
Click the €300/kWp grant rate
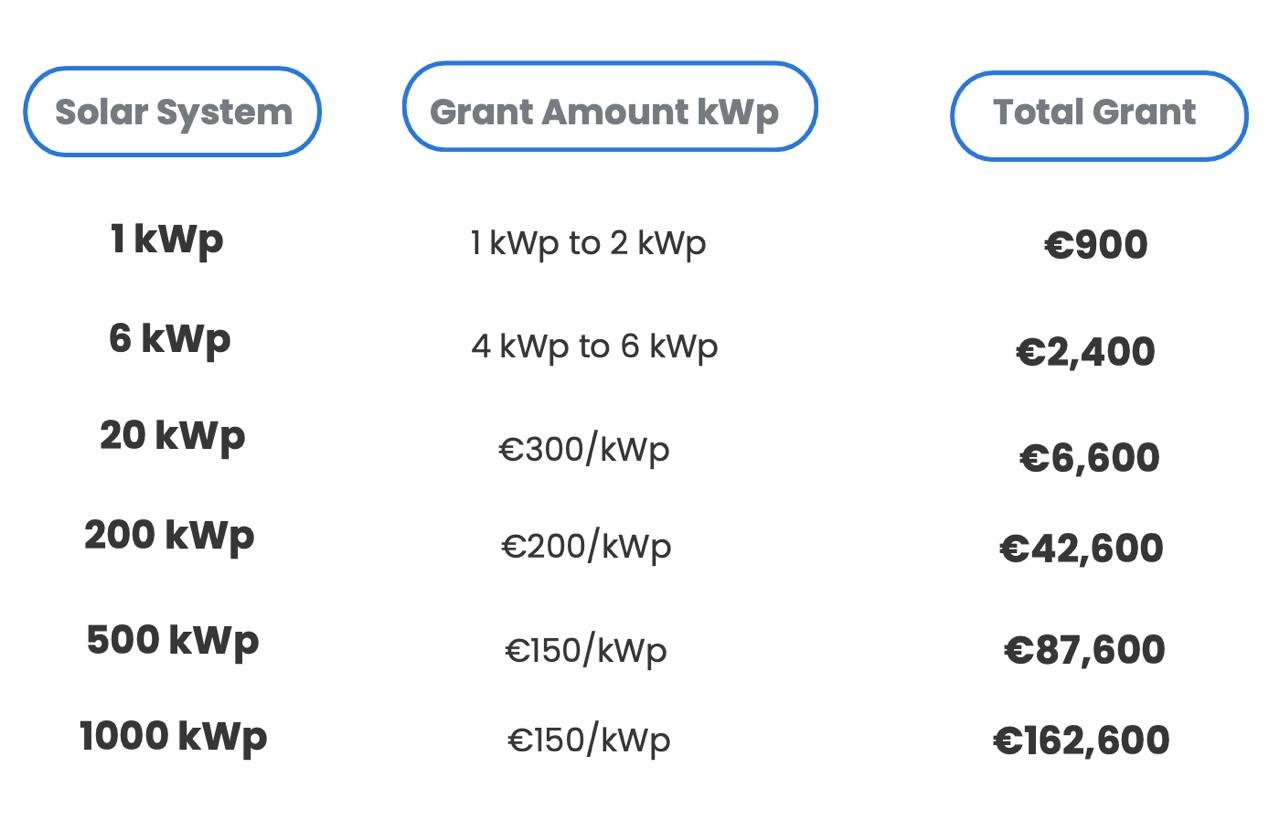pos(584,449)
